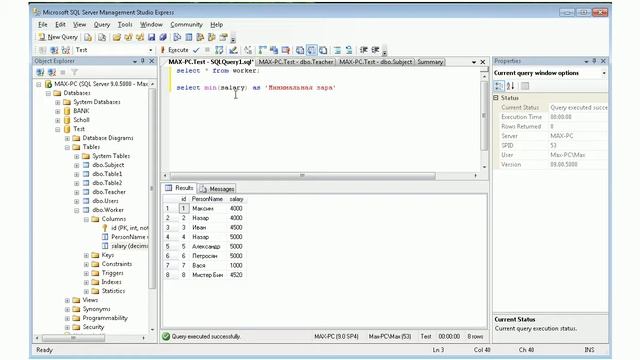This screenshot has height=360, width=640.
Task: Expand the System Databases node
Action: pyautogui.click(x=58, y=102)
